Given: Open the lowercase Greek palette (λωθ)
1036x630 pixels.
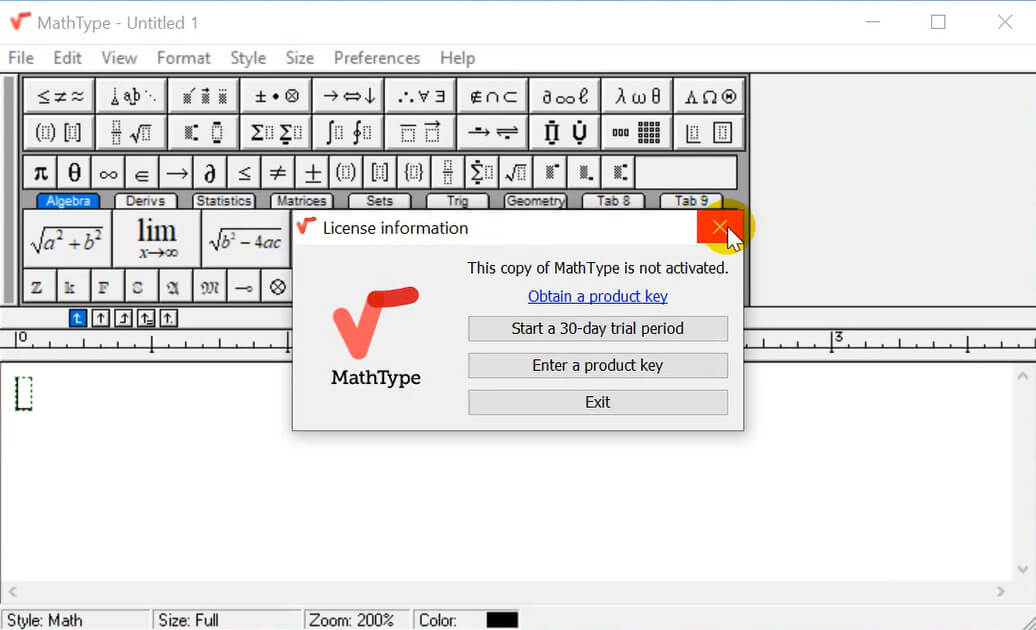Looking at the screenshot, I should click(x=637, y=96).
